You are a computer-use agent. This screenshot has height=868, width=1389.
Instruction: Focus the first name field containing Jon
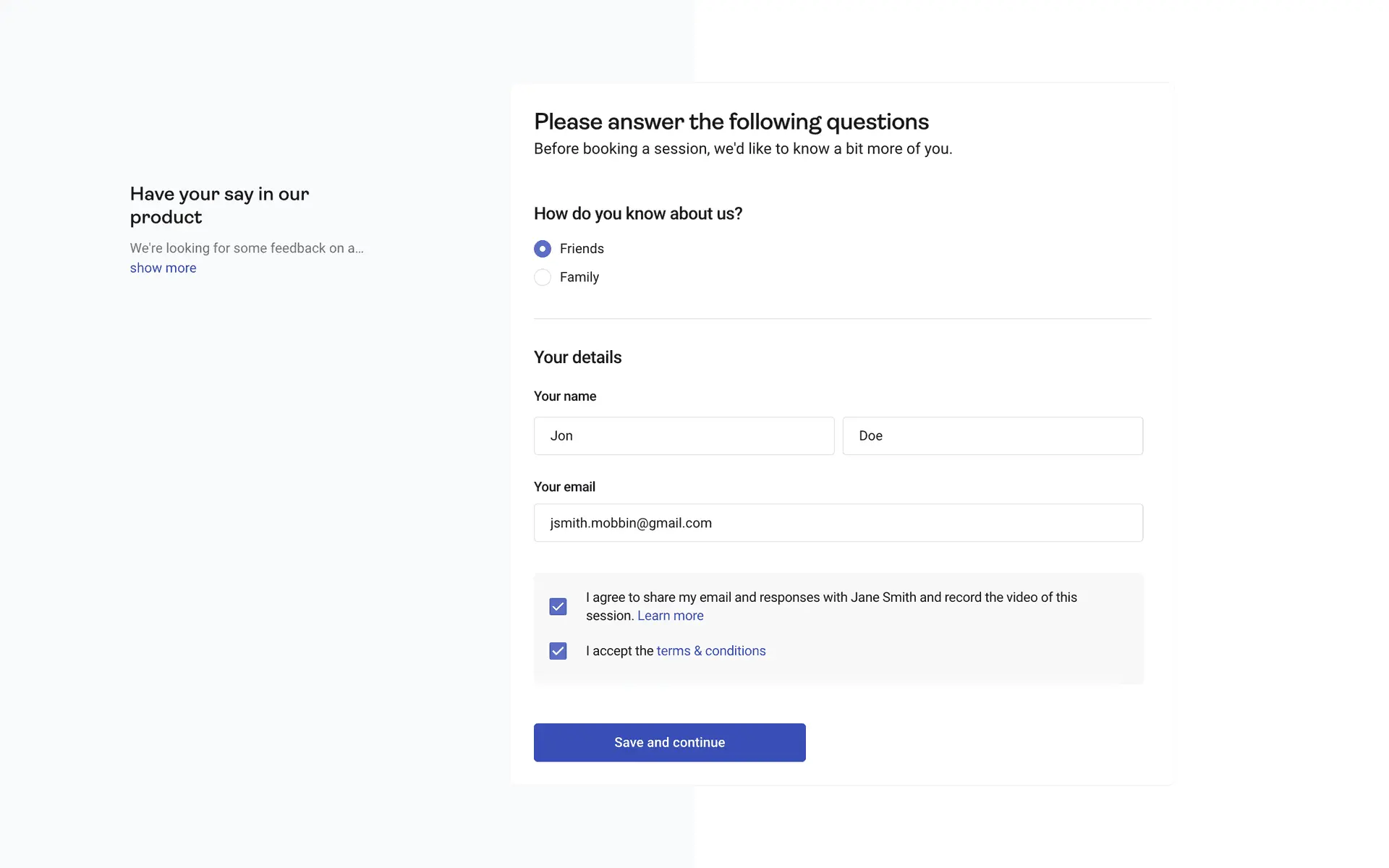click(x=684, y=435)
